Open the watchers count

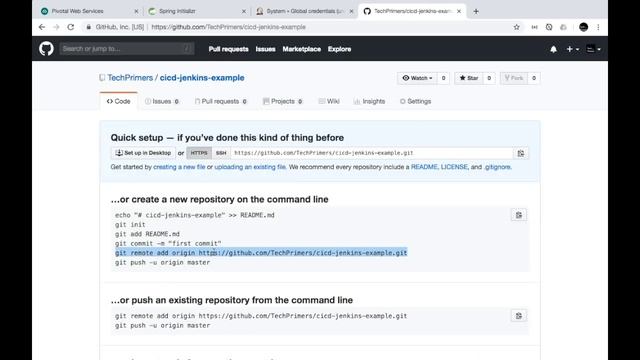click(x=443, y=78)
